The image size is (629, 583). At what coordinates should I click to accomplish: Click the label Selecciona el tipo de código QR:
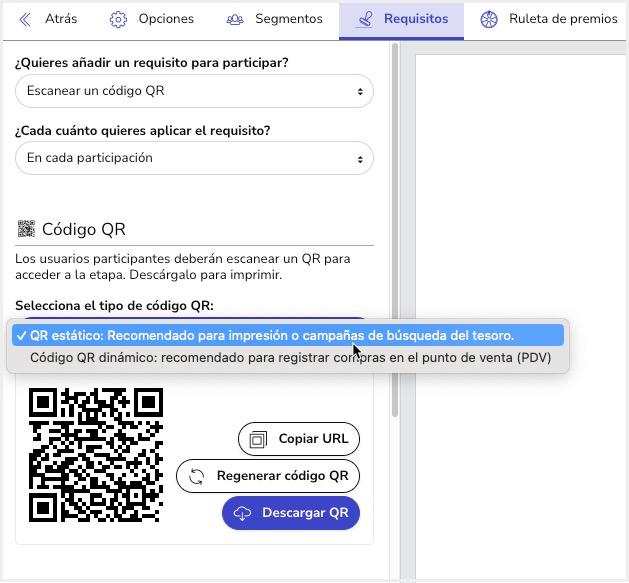tap(114, 306)
